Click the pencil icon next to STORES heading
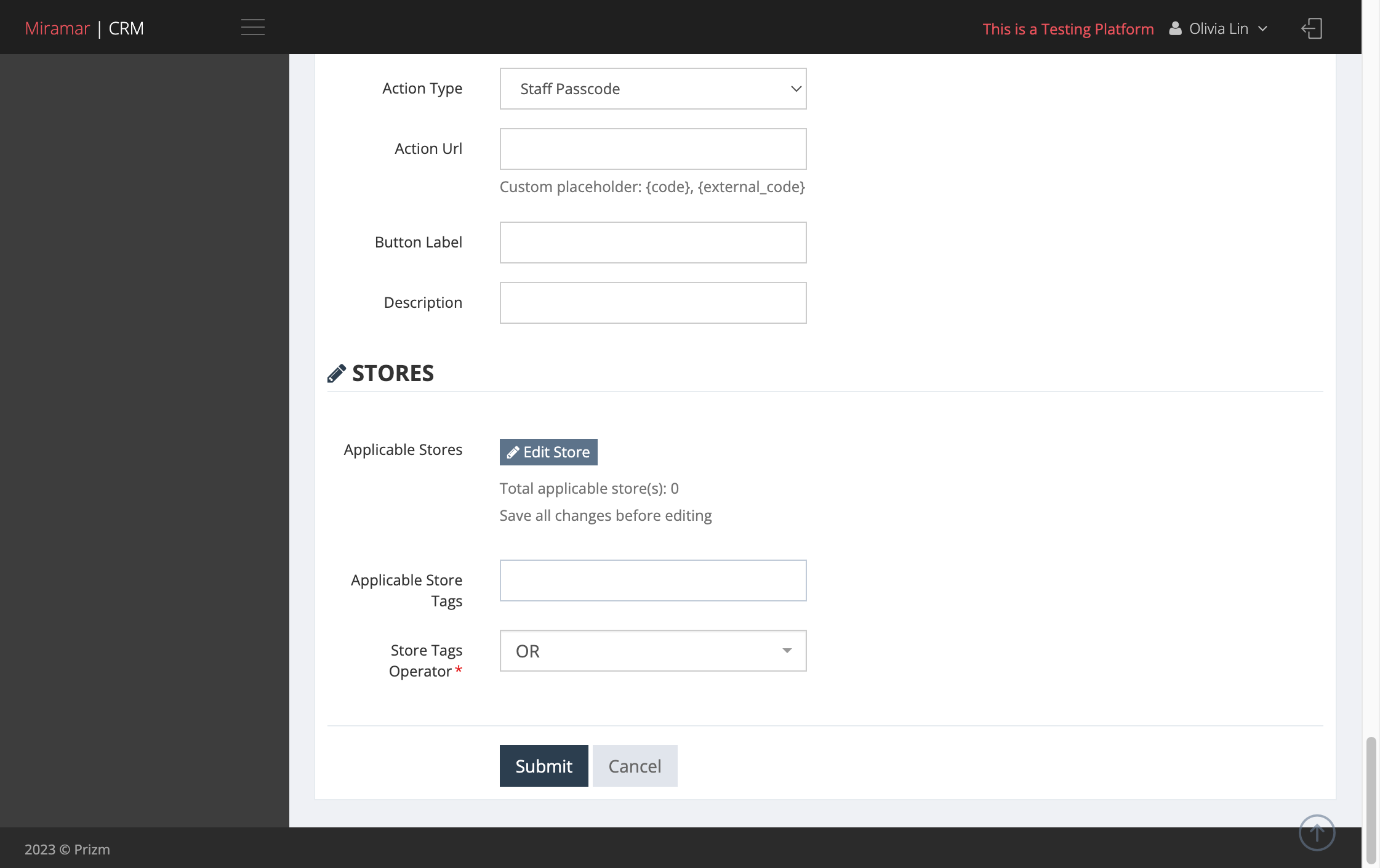This screenshot has height=868, width=1380. click(x=337, y=373)
